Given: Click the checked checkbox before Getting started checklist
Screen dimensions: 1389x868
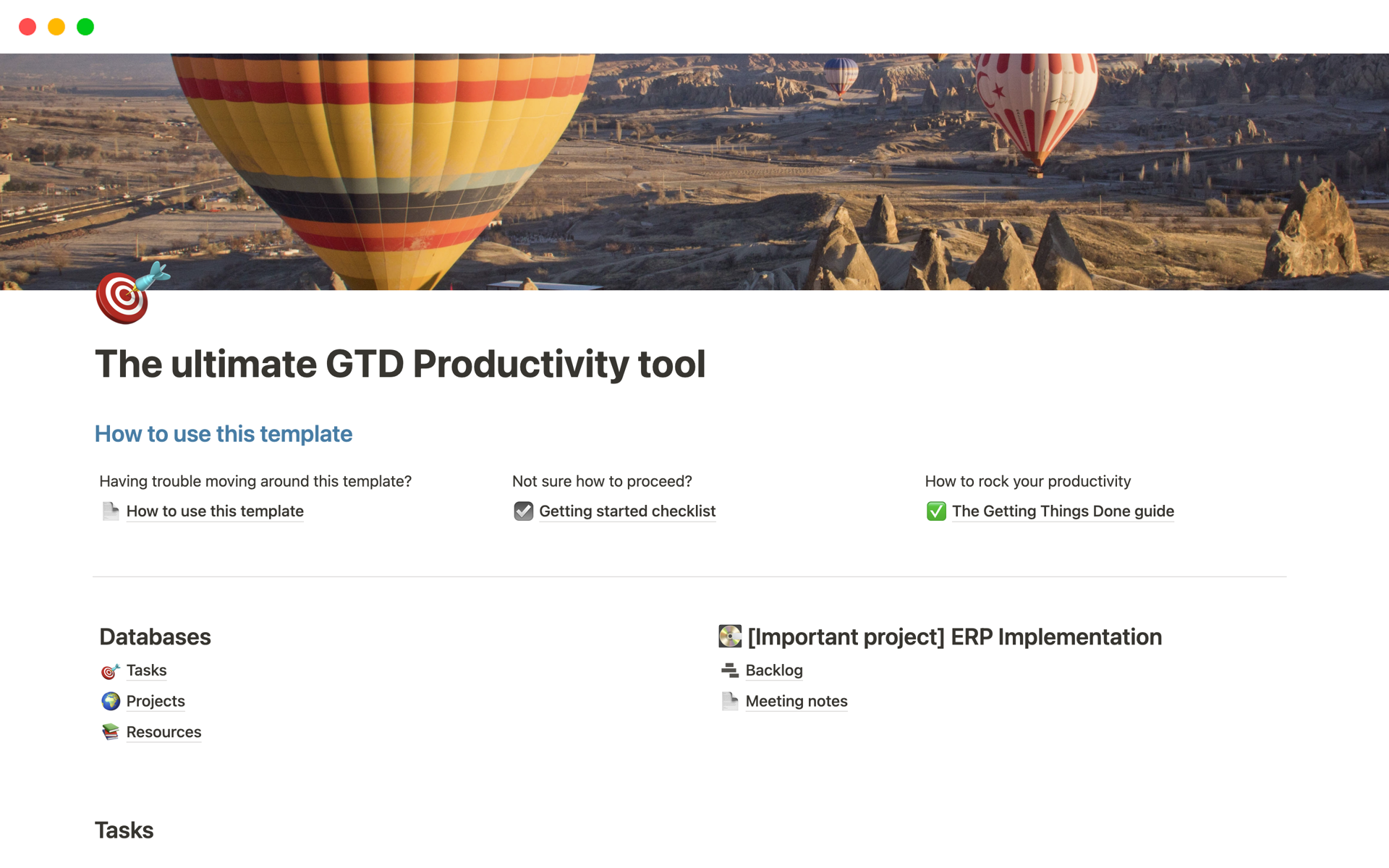Looking at the screenshot, I should tap(523, 511).
